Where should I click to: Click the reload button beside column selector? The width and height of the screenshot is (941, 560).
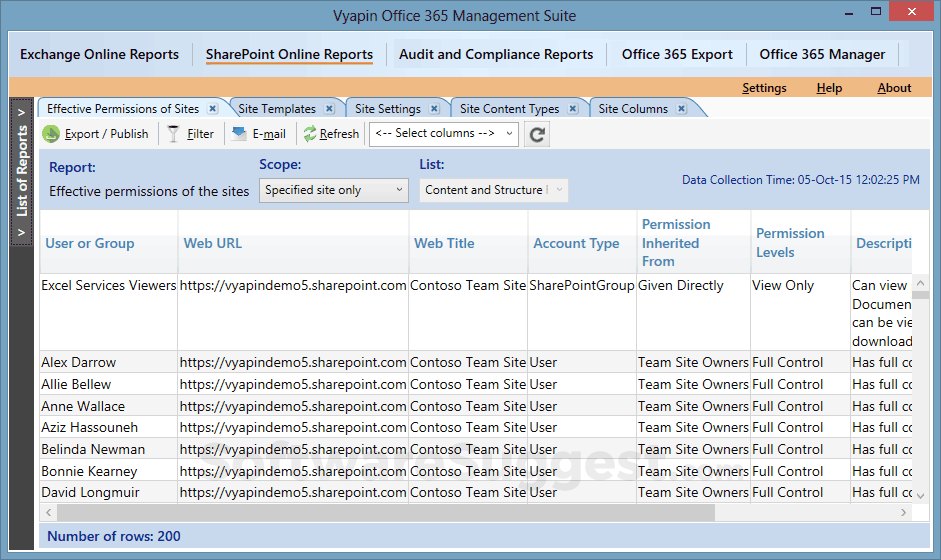(537, 134)
